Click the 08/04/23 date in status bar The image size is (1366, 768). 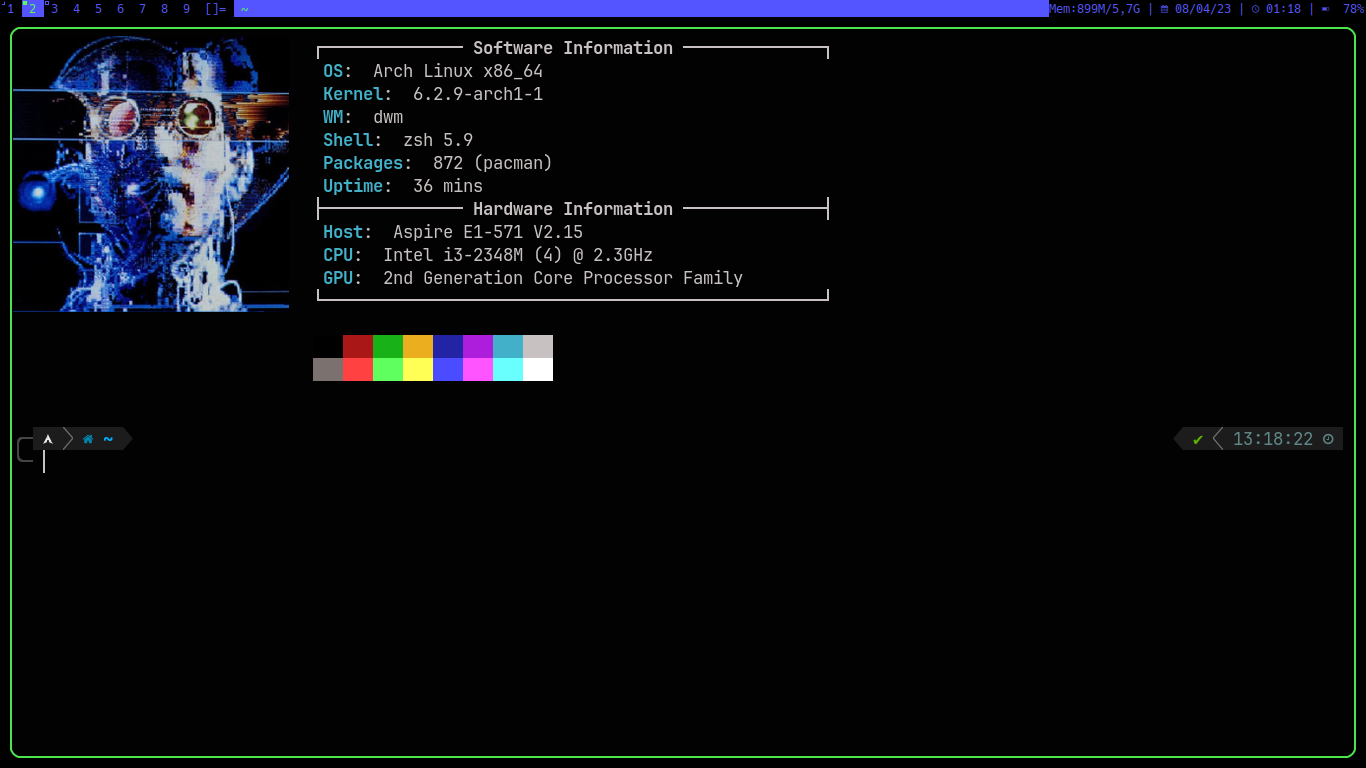coord(1203,9)
